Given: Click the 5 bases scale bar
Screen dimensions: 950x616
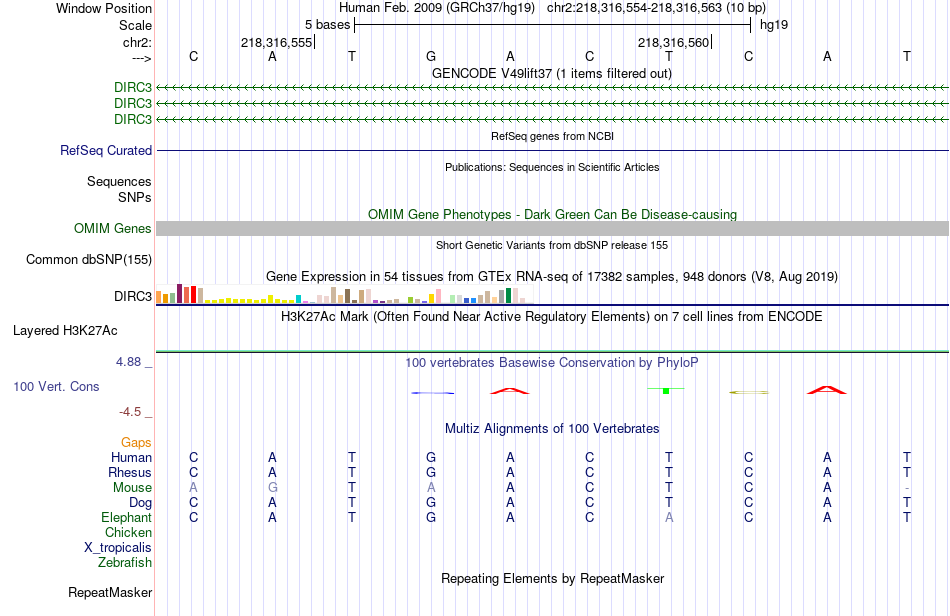Looking at the screenshot, I should 553,25.
